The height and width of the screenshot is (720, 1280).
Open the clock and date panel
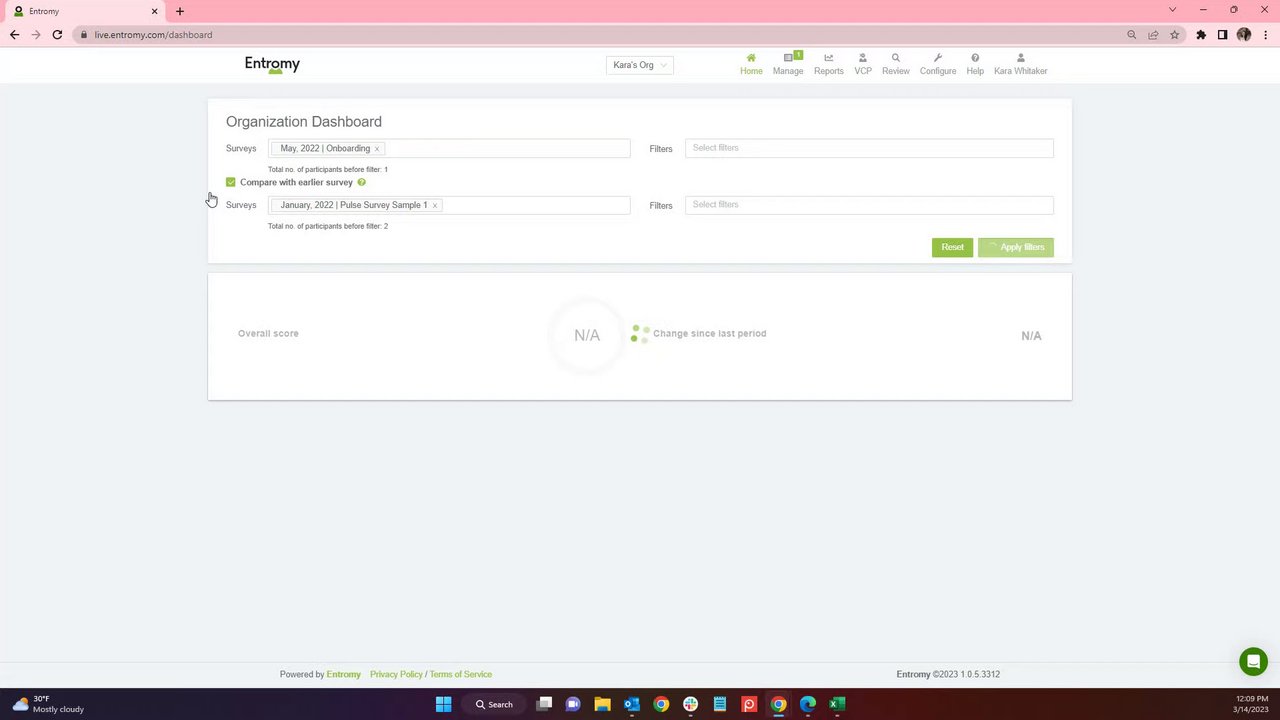click(1251, 704)
